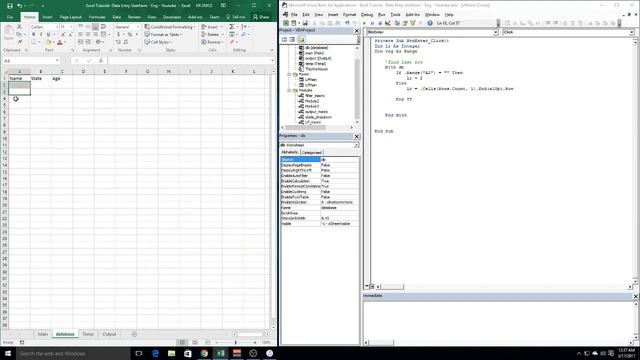640x360 pixels.
Task: Open the object dropdown showing BtnEnter
Action: click(495, 32)
